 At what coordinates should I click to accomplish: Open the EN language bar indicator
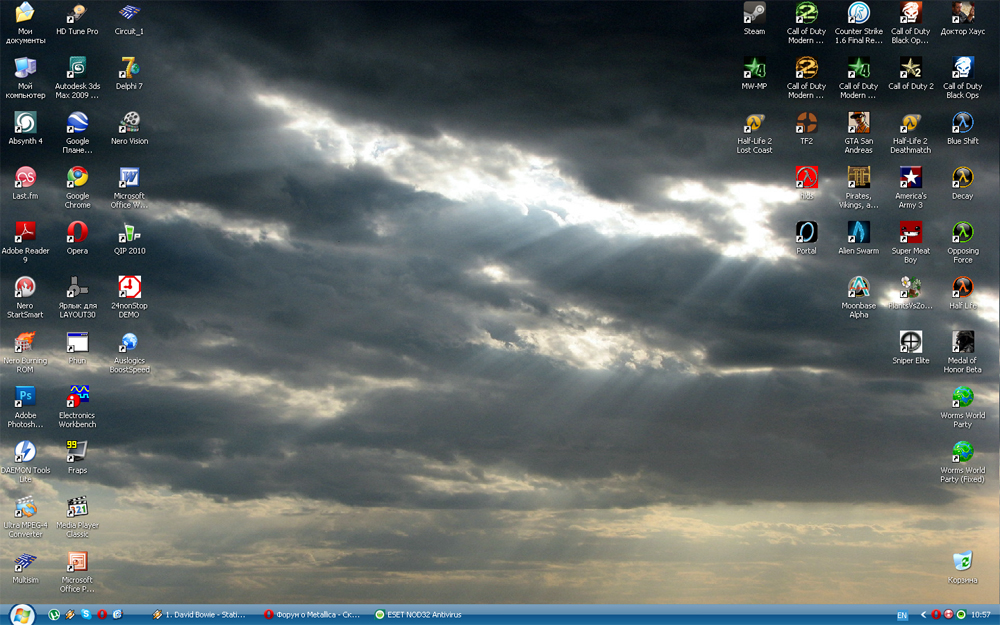click(x=902, y=615)
